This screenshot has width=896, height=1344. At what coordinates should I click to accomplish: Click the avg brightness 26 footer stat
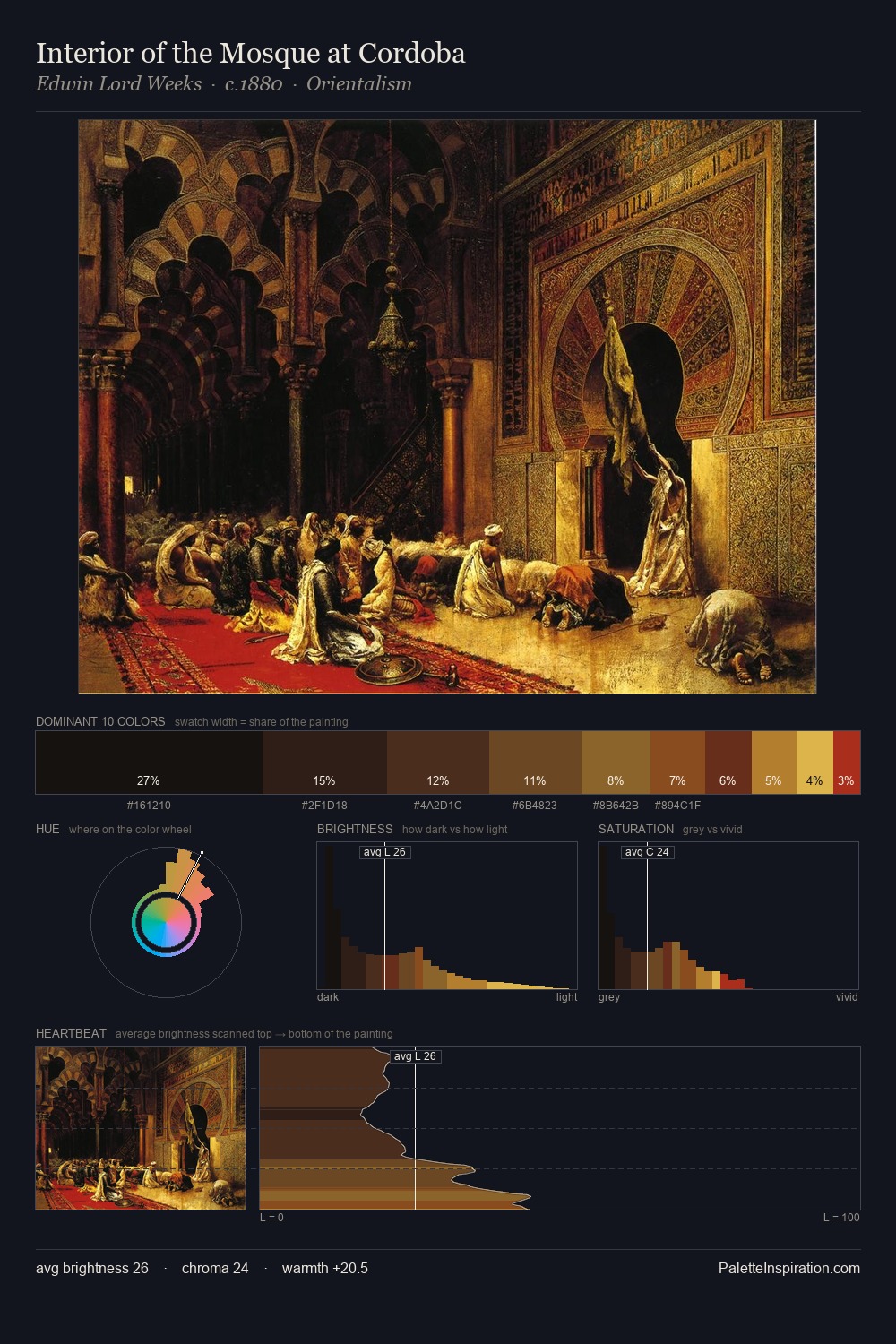click(92, 1268)
